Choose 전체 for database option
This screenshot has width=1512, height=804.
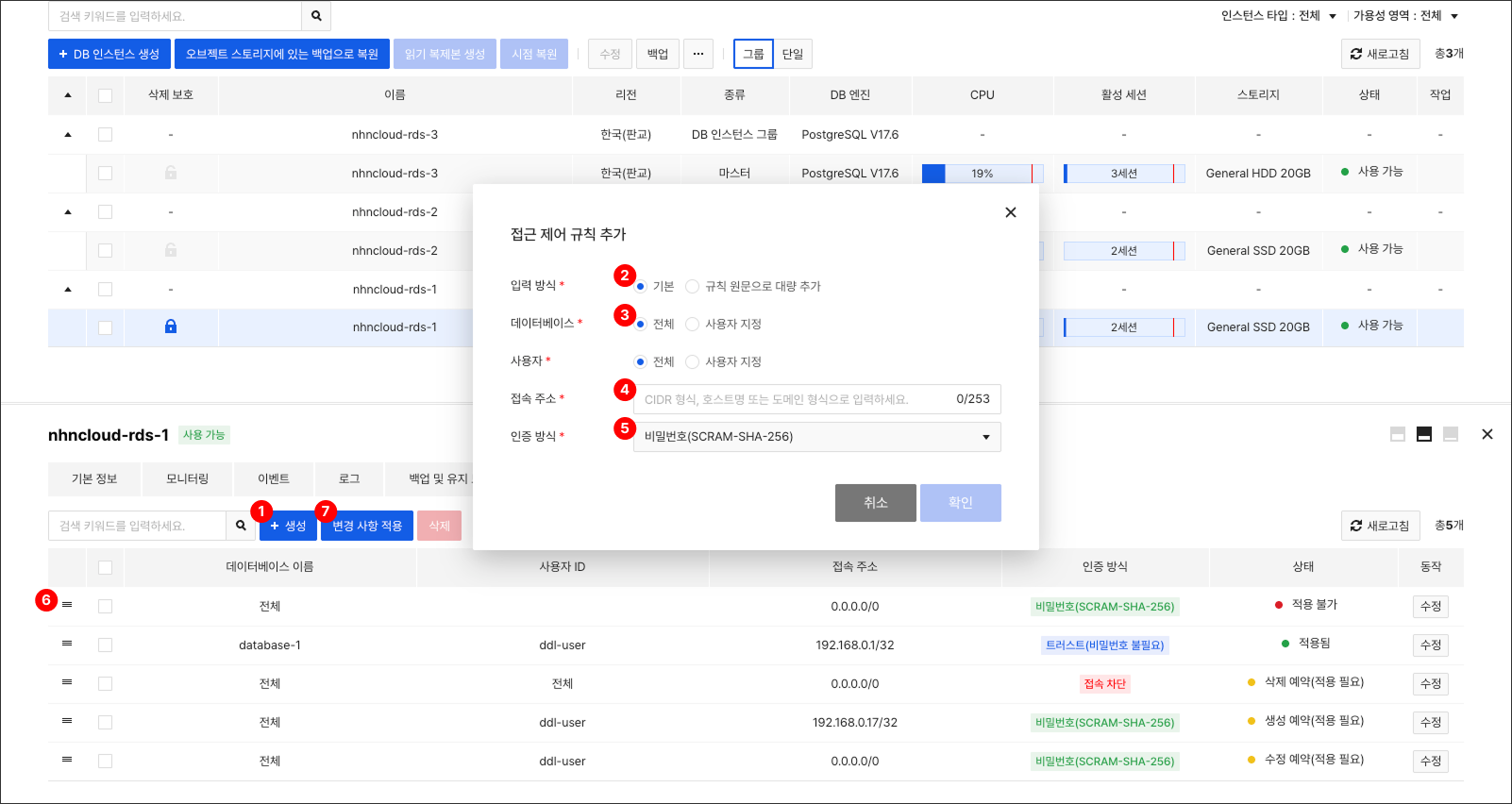pyautogui.click(x=641, y=324)
